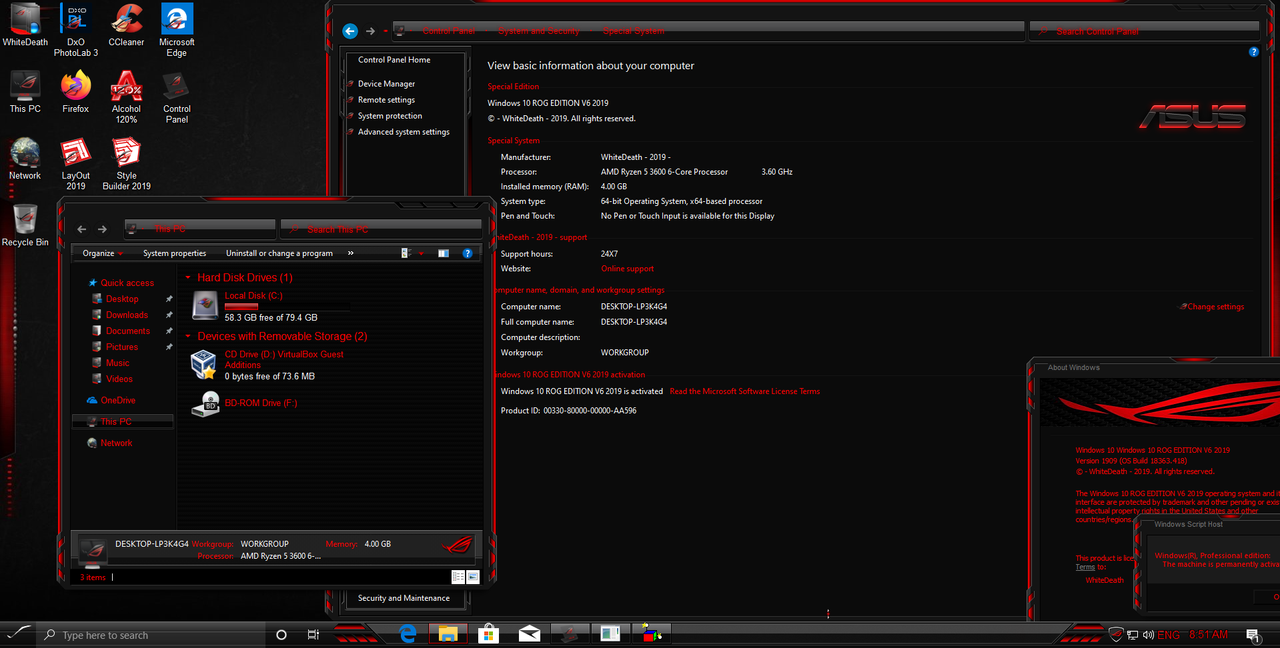Click the Help icon in the This PC toolbar
Image resolution: width=1280 pixels, height=648 pixels.
467,254
